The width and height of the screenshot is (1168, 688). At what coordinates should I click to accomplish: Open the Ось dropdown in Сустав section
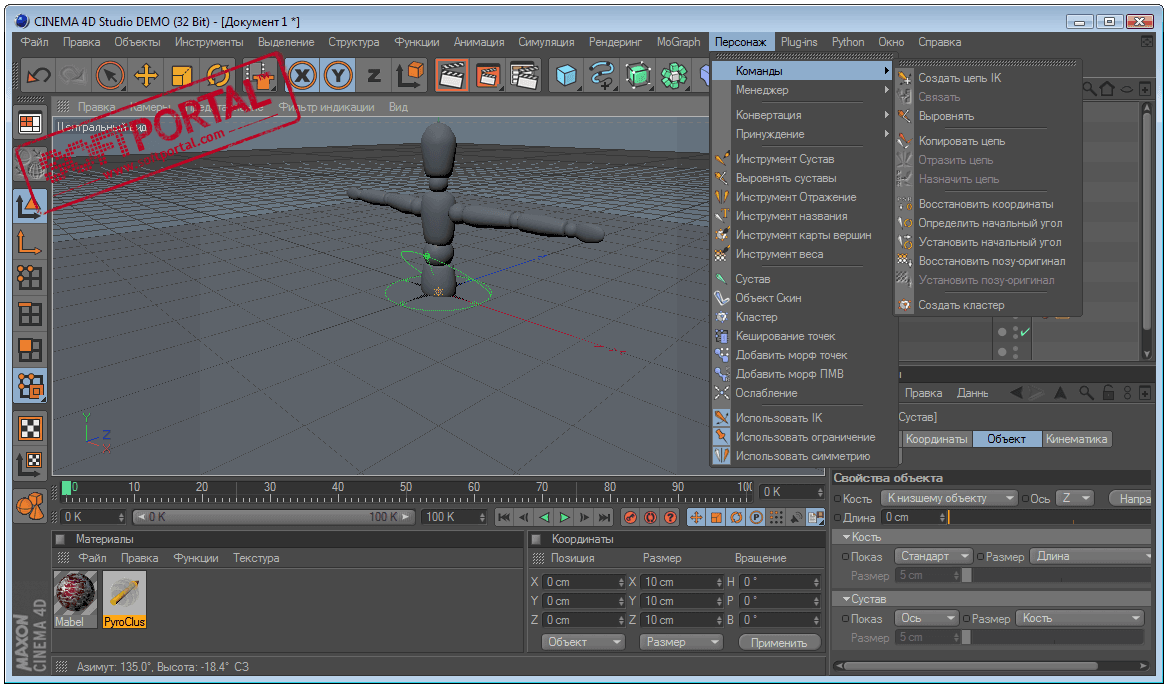926,618
